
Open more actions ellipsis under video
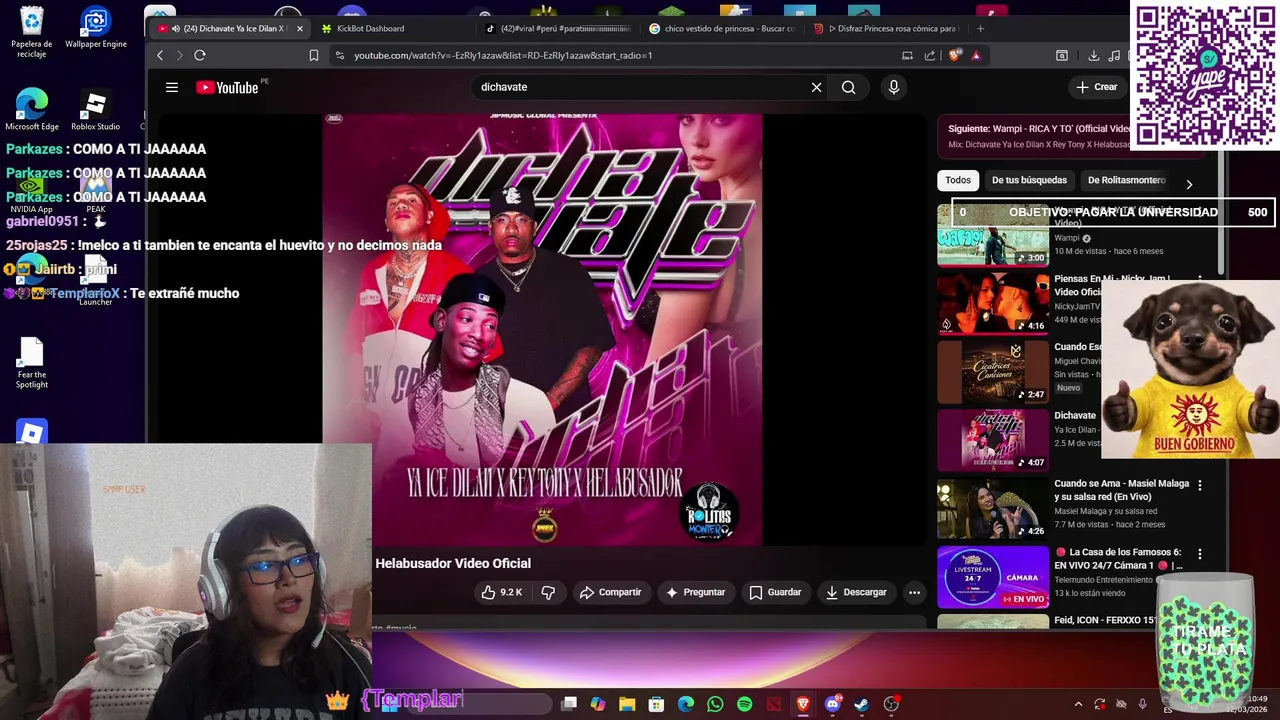(x=914, y=592)
